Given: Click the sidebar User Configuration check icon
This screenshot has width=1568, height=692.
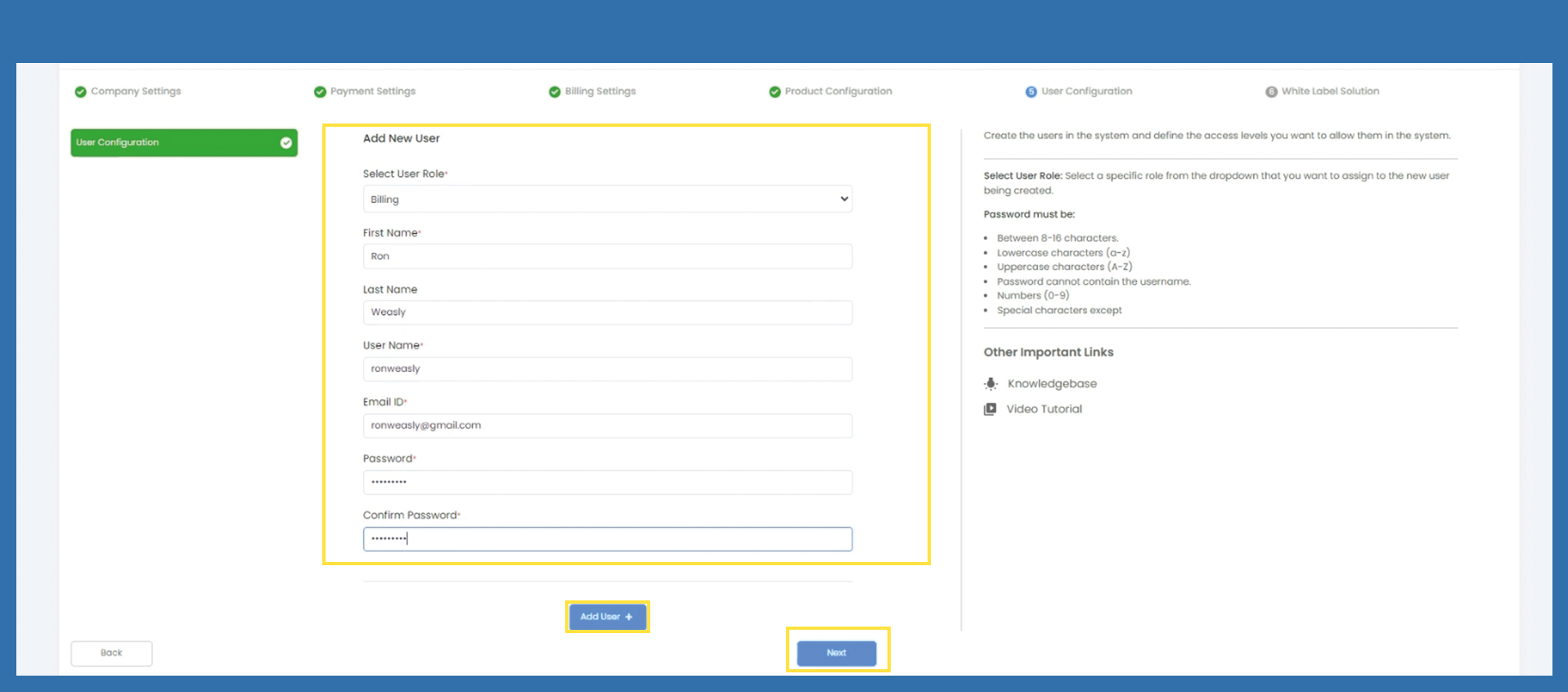Looking at the screenshot, I should pyautogui.click(x=286, y=143).
